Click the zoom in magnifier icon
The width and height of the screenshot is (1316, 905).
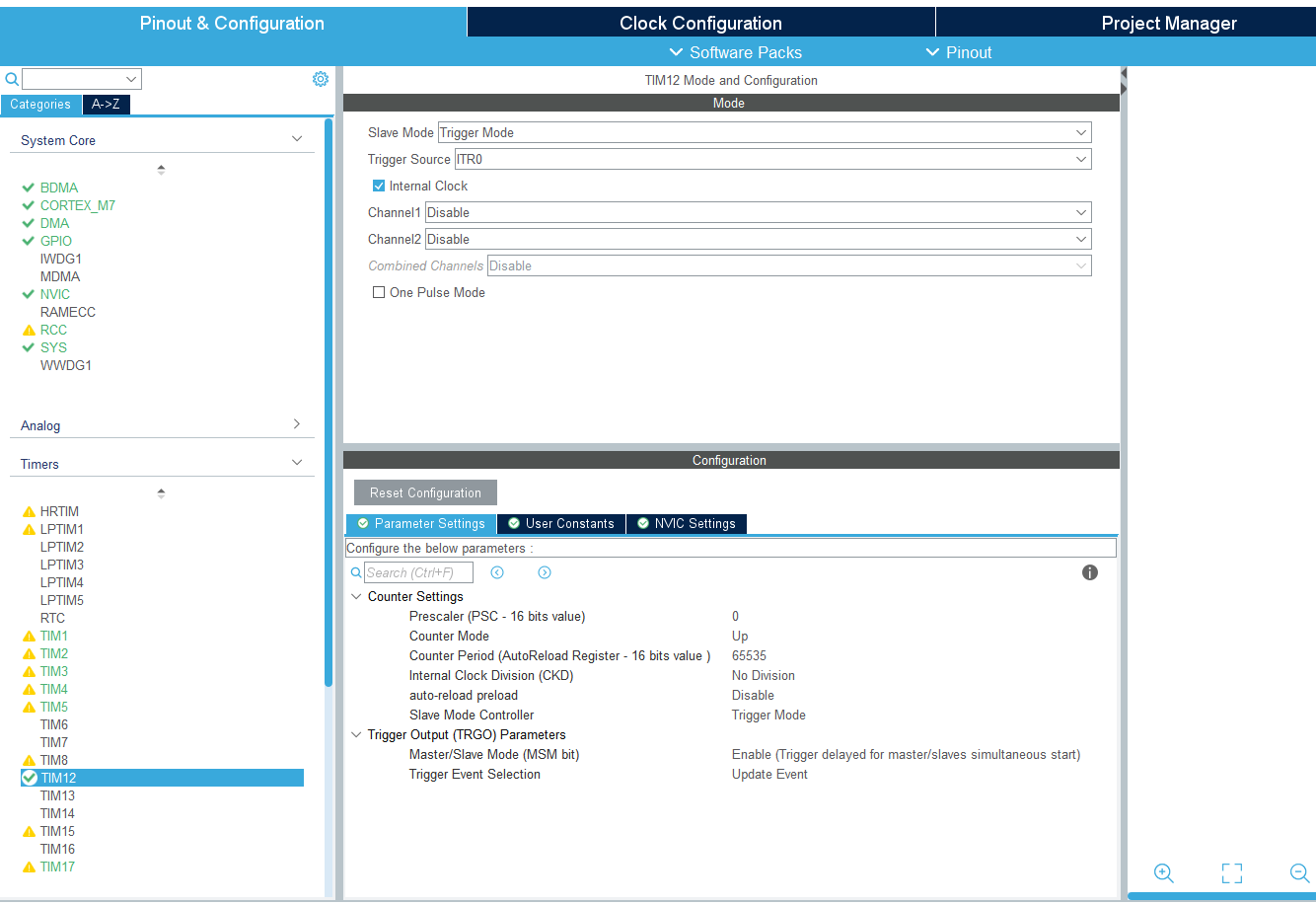coord(1164,873)
